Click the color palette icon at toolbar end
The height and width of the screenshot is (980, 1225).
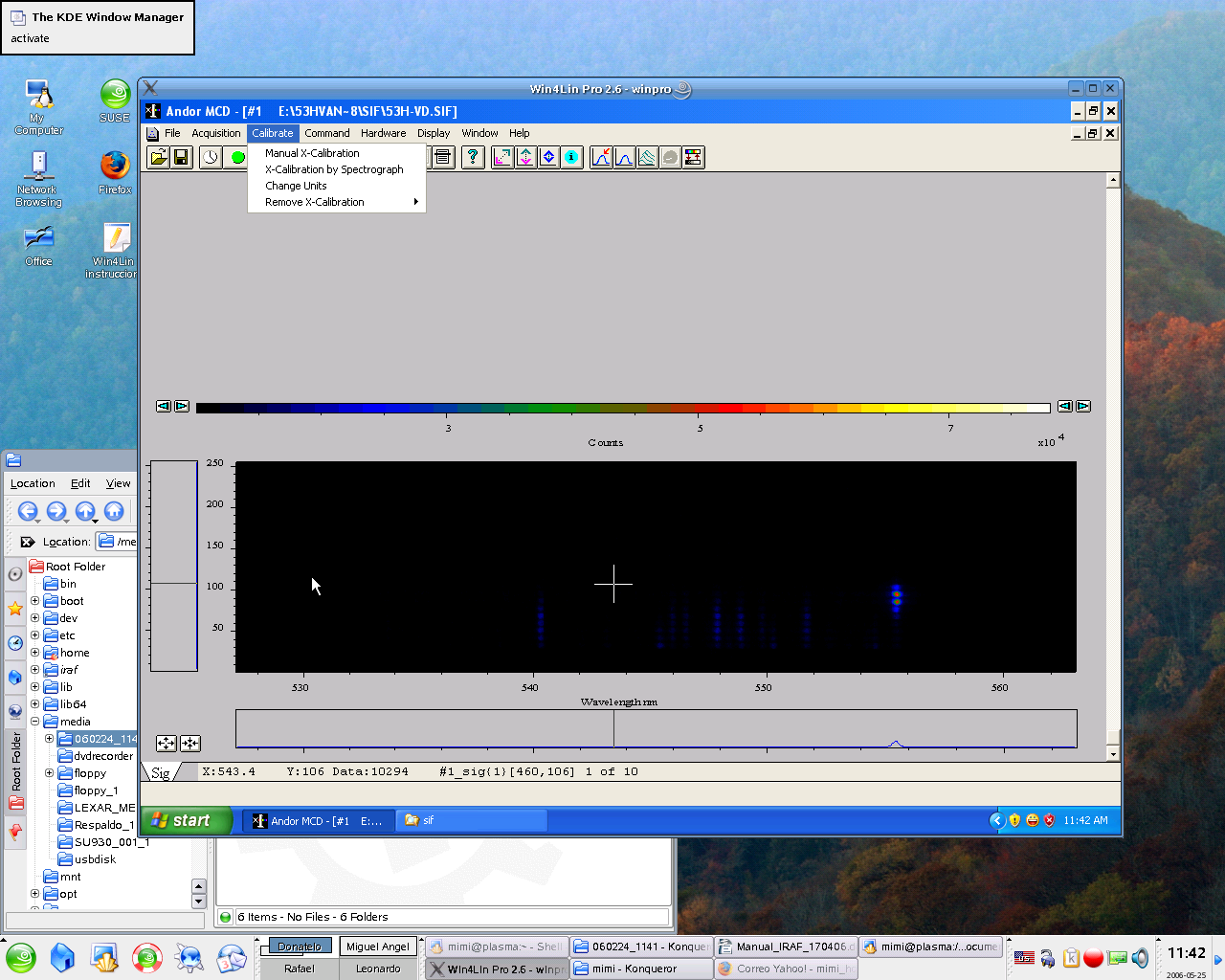point(694,157)
